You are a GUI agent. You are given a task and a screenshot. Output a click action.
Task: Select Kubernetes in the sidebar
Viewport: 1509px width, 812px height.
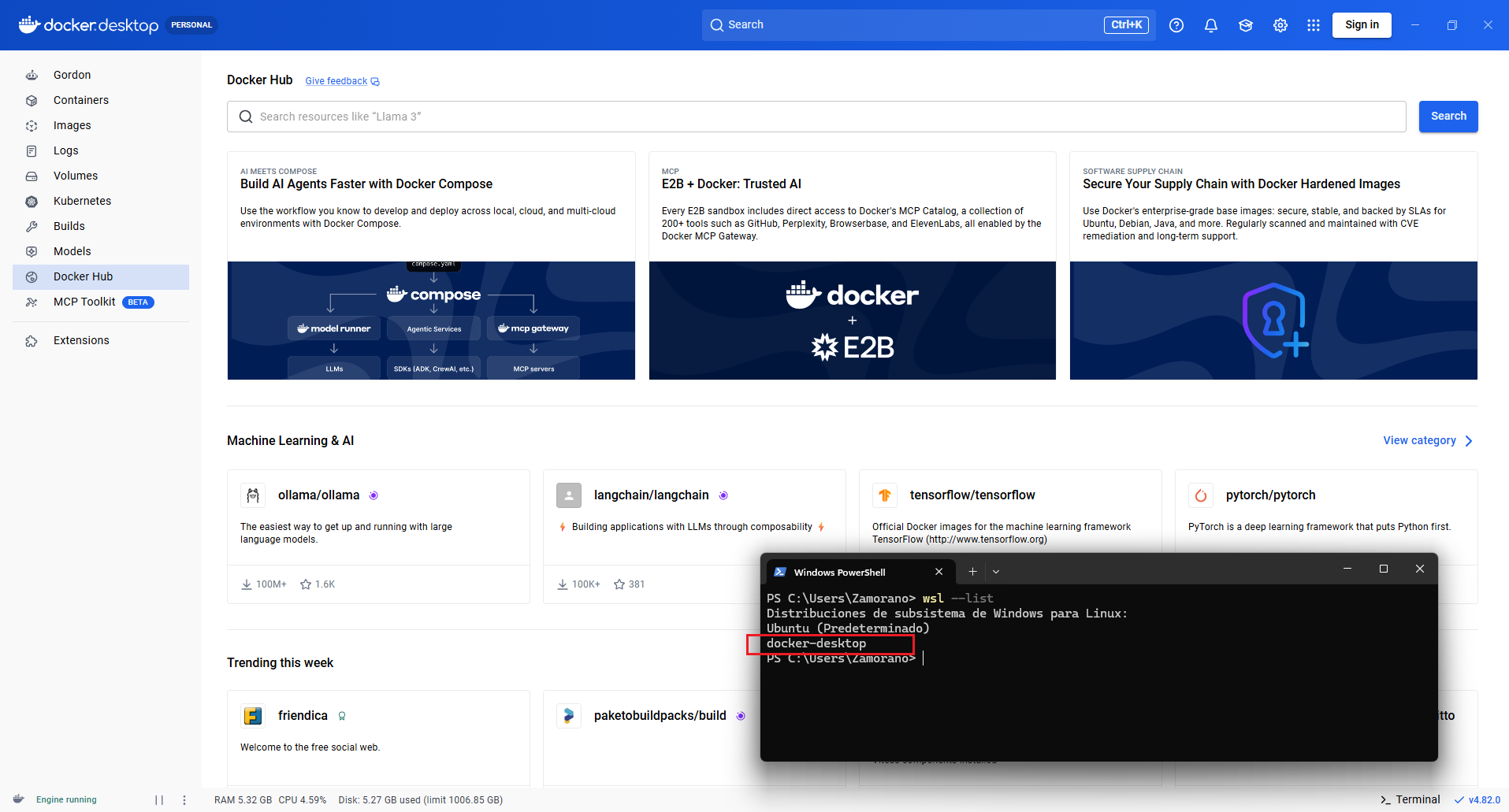[101, 201]
